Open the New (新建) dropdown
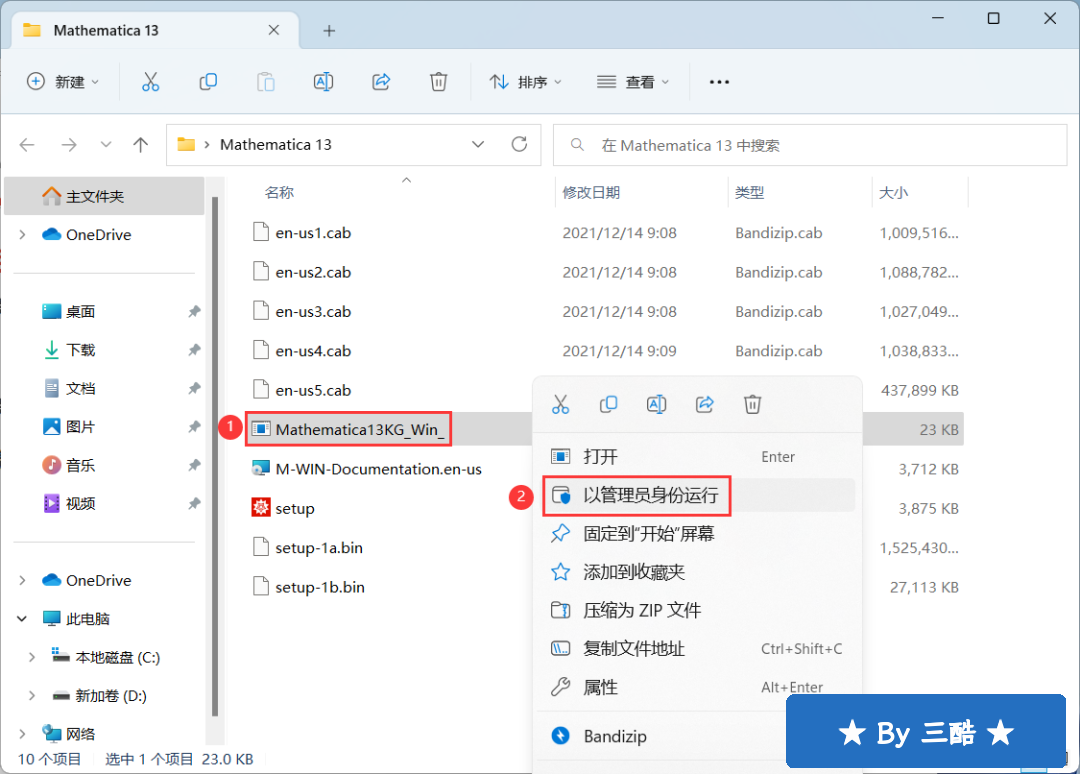Image resolution: width=1080 pixels, height=774 pixels. coord(63,82)
